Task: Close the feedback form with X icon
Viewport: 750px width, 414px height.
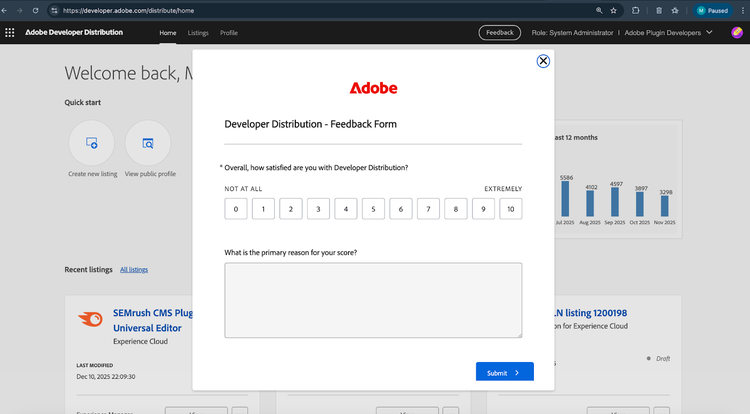Action: (x=543, y=61)
